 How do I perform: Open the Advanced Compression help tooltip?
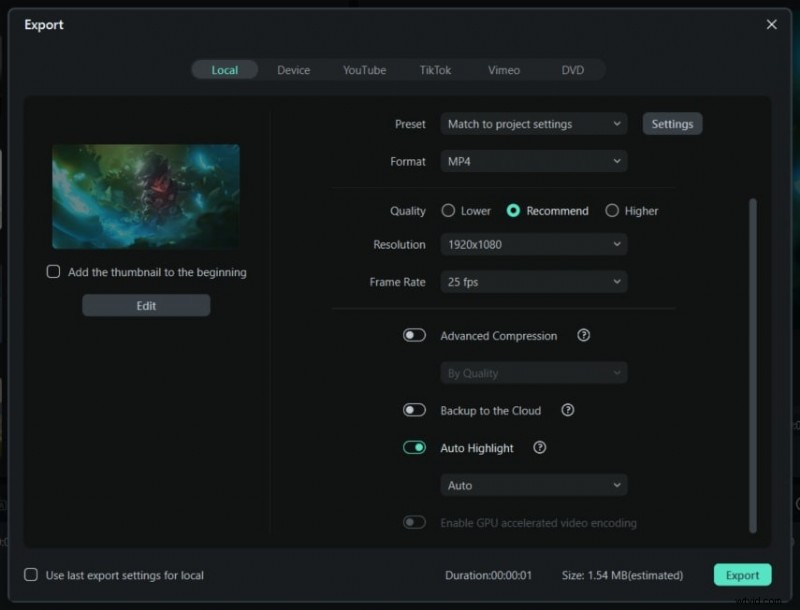(583, 336)
